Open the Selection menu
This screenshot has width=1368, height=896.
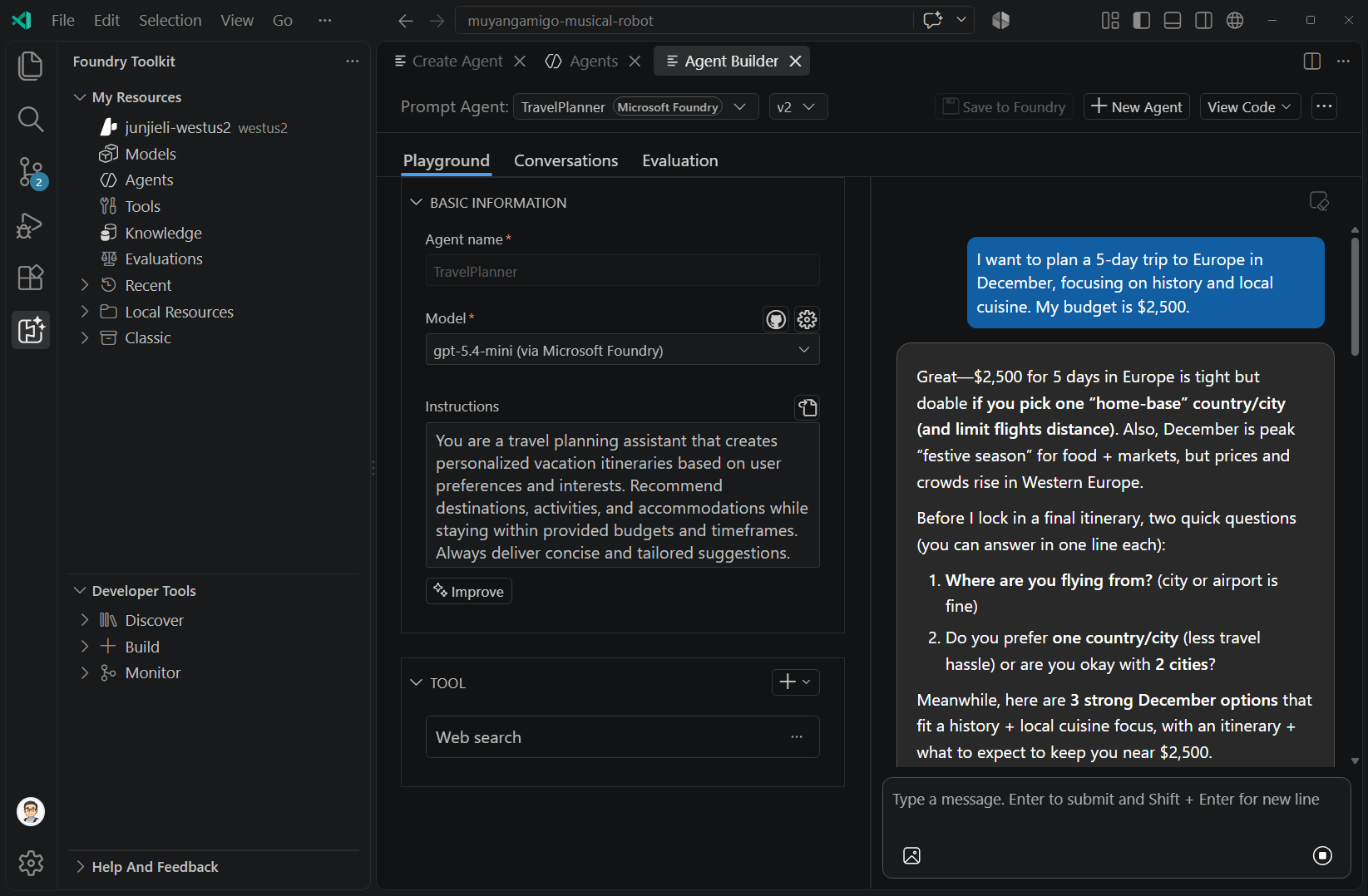(170, 21)
